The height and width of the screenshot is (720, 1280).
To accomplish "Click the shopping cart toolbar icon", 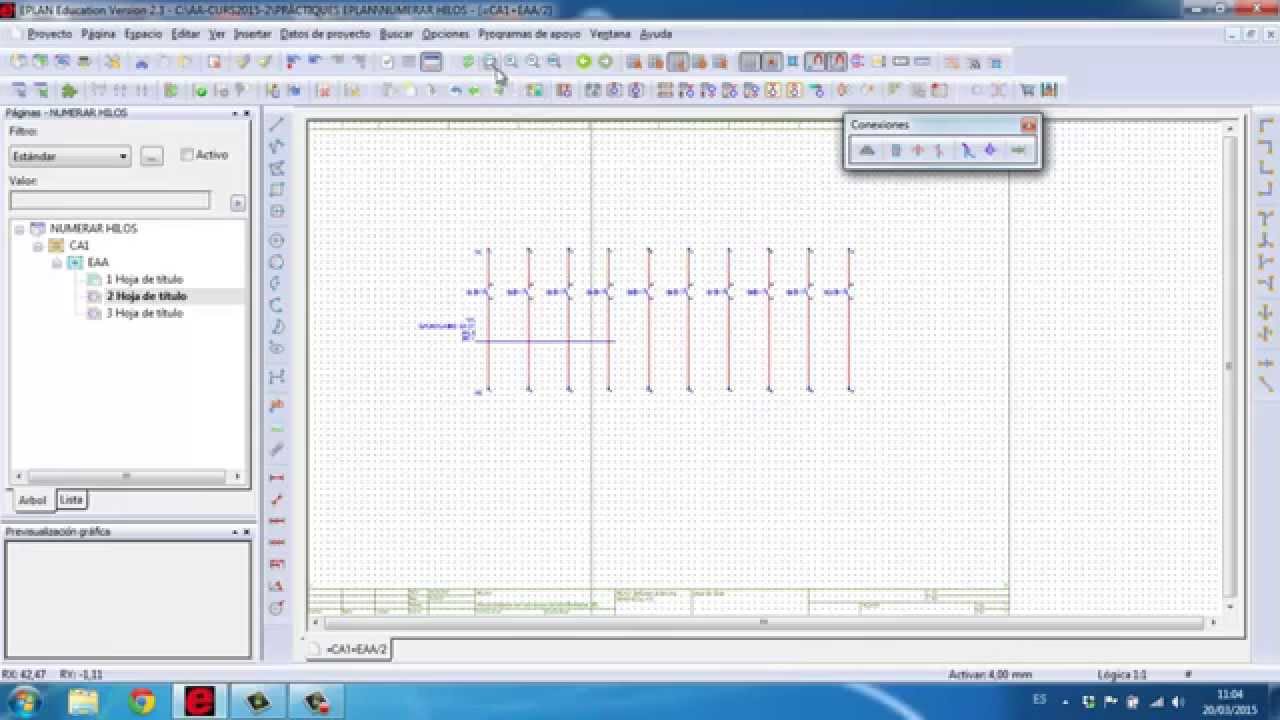I will coord(1026,91).
